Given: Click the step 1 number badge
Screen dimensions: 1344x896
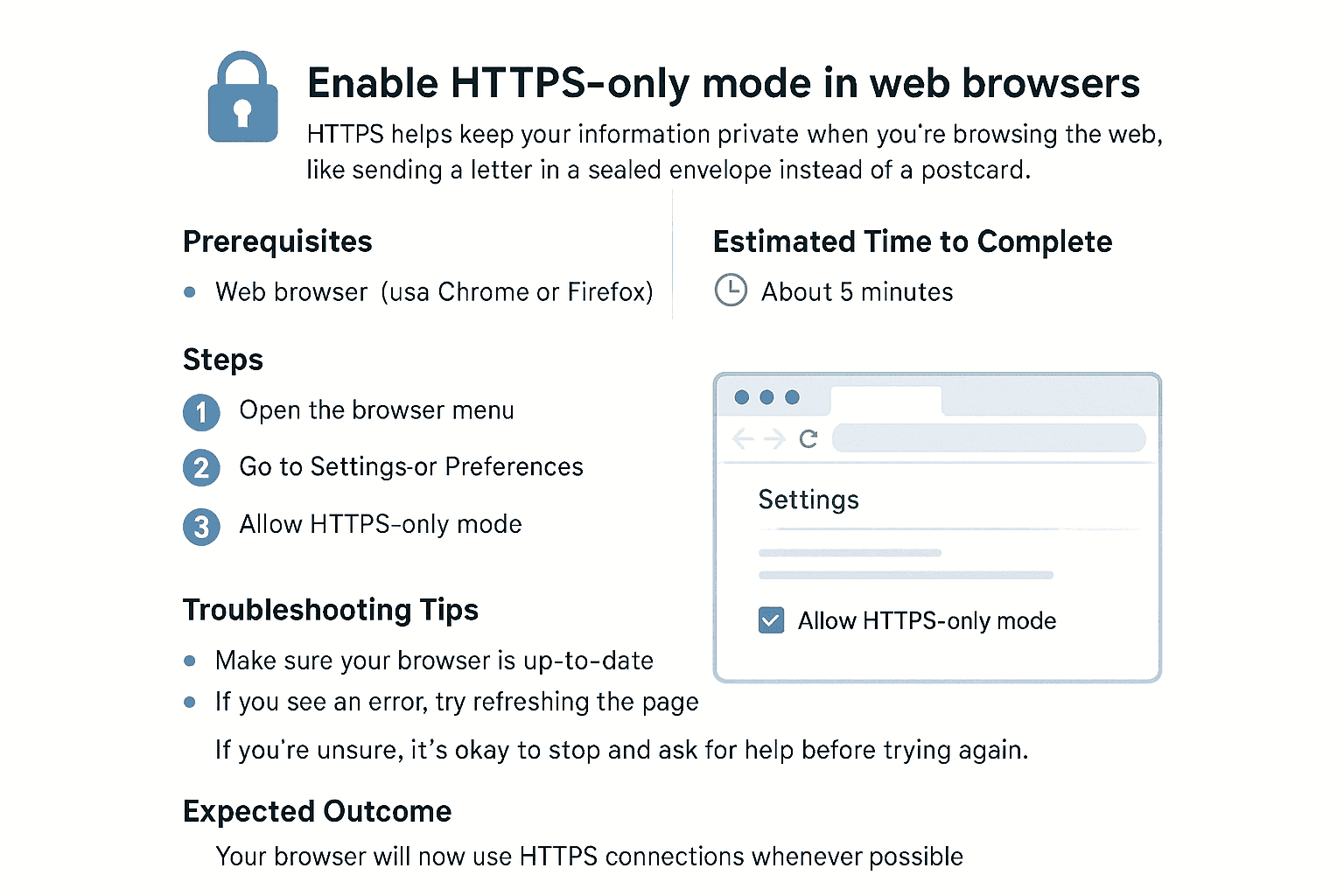Looking at the screenshot, I should point(201,412).
